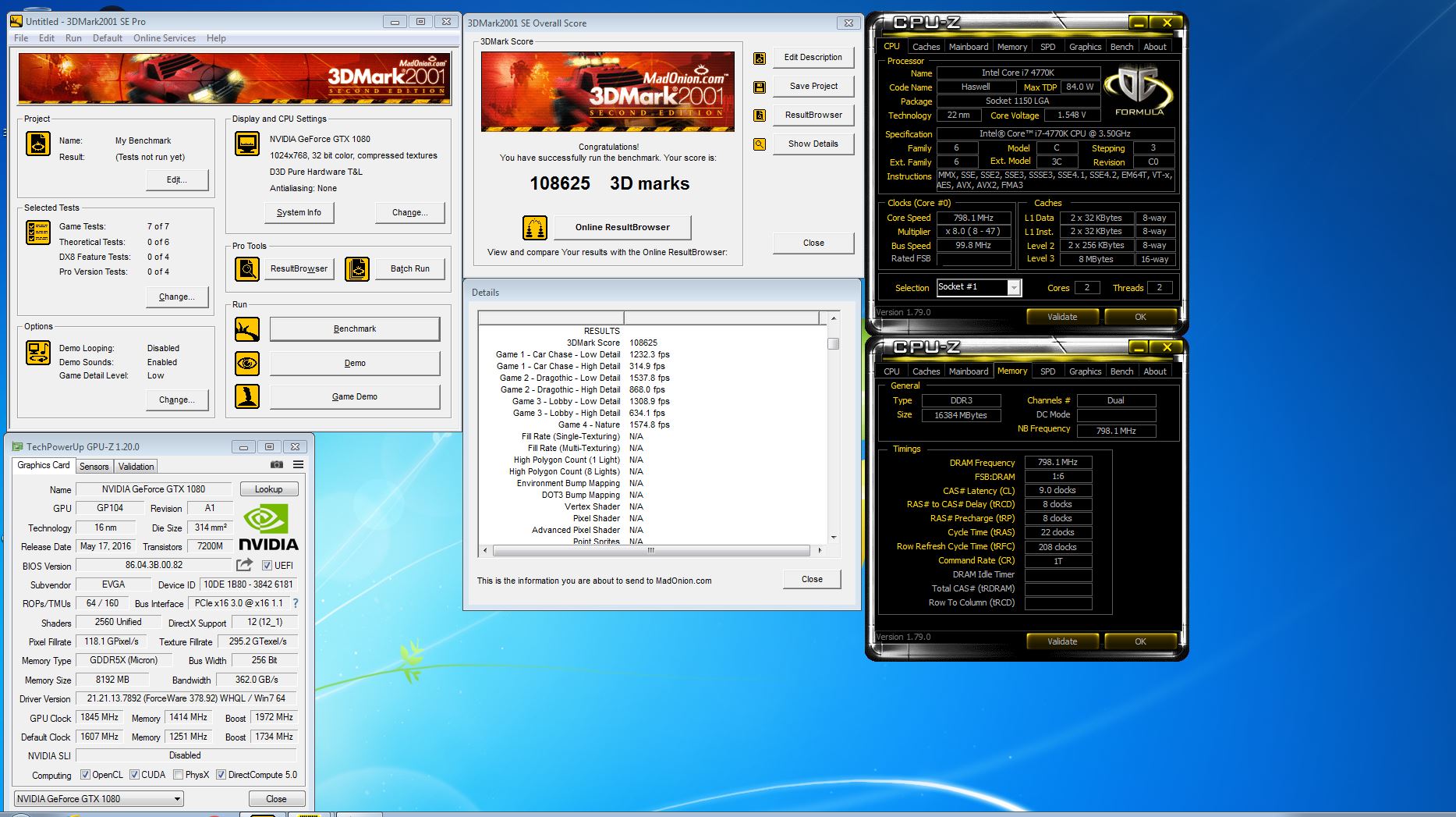
Task: Click the Display and CPU Settings monitor icon
Action: click(x=247, y=144)
